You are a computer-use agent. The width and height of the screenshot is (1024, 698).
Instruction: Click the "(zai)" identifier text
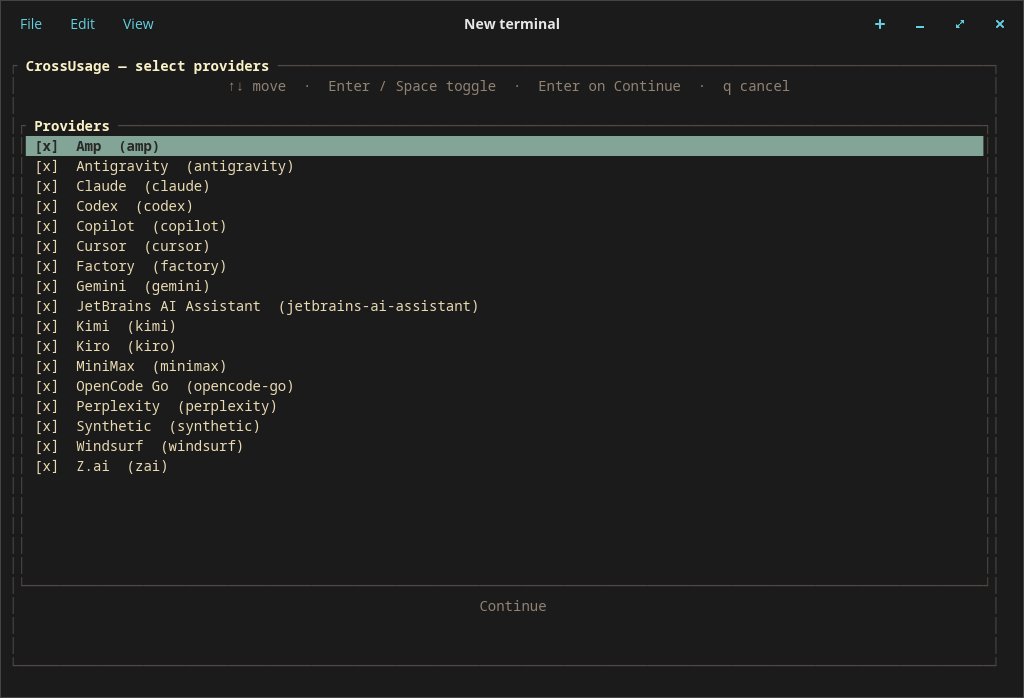[x=148, y=466]
